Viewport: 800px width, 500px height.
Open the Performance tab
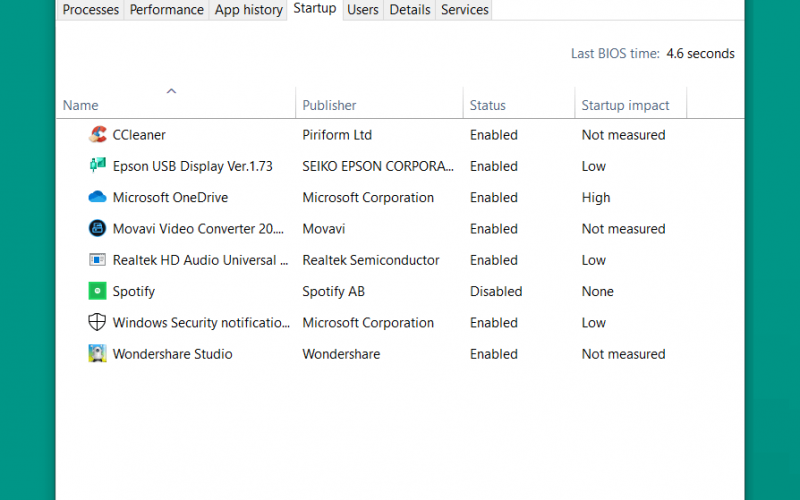167,10
